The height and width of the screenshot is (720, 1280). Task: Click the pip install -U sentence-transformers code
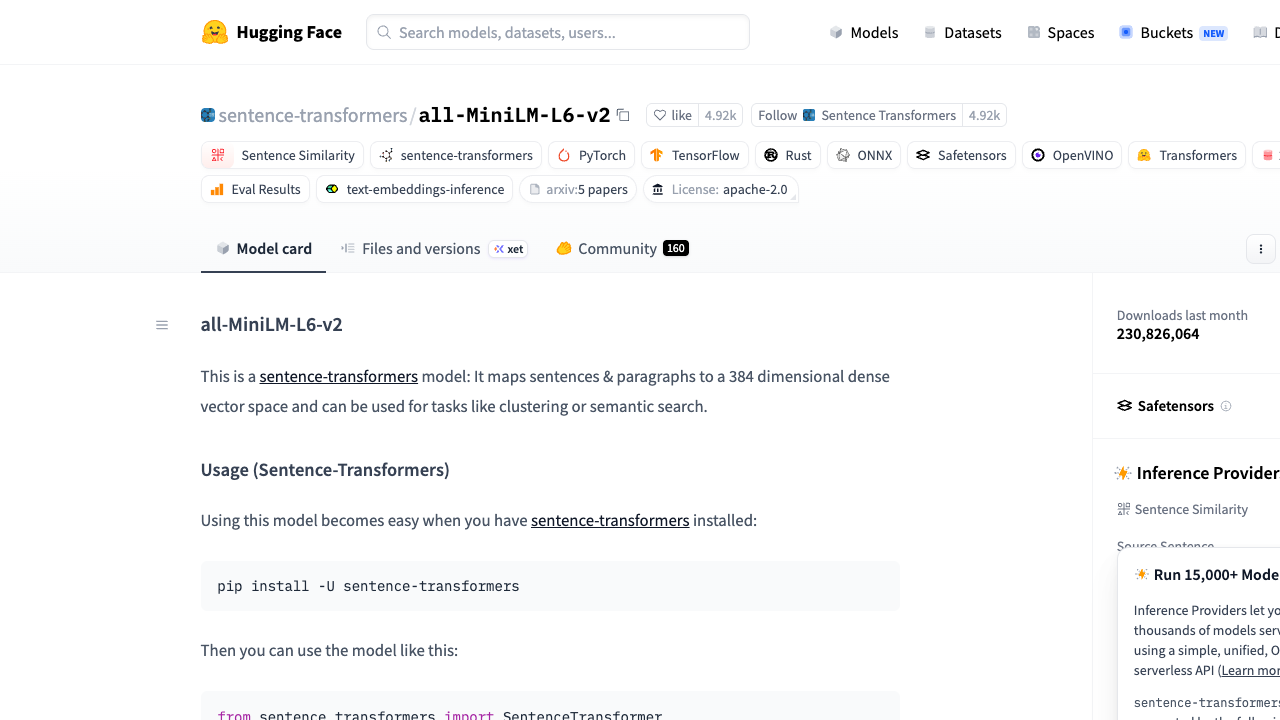(x=368, y=586)
